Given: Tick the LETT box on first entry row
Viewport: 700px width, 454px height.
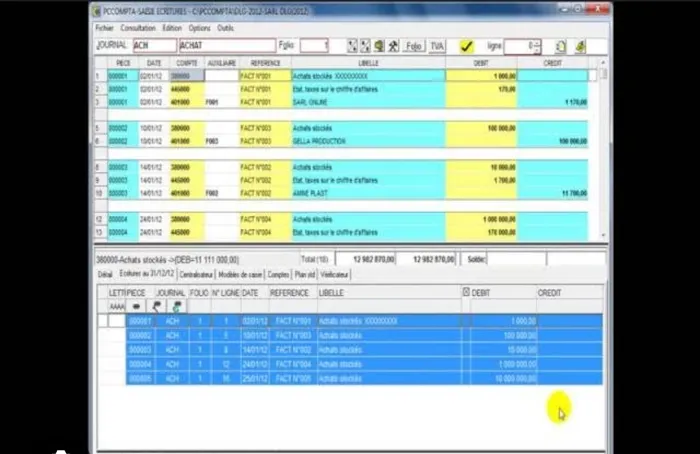Looking at the screenshot, I should 117,321.
